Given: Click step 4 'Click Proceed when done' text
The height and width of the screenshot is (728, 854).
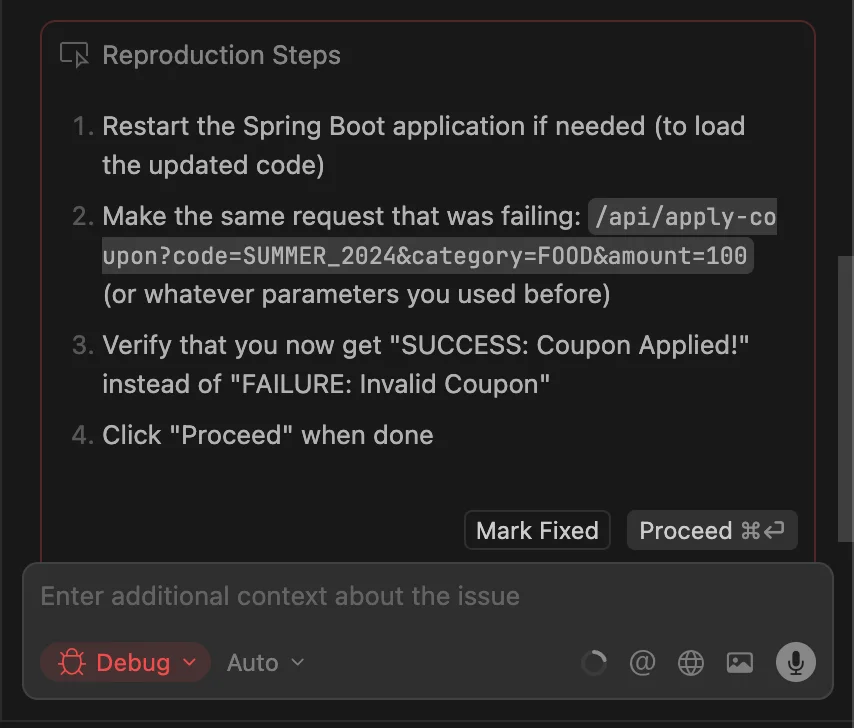Looking at the screenshot, I should pos(267,435).
